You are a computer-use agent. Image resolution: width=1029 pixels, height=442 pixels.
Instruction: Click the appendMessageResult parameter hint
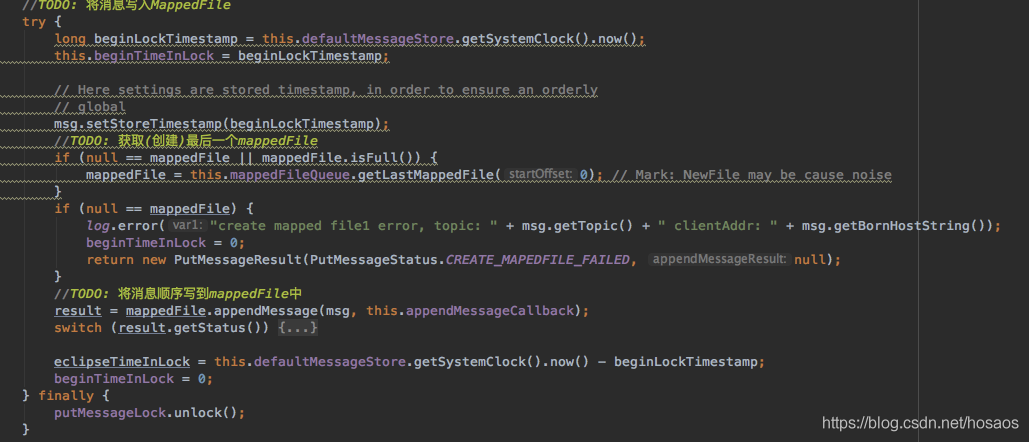tap(720, 260)
